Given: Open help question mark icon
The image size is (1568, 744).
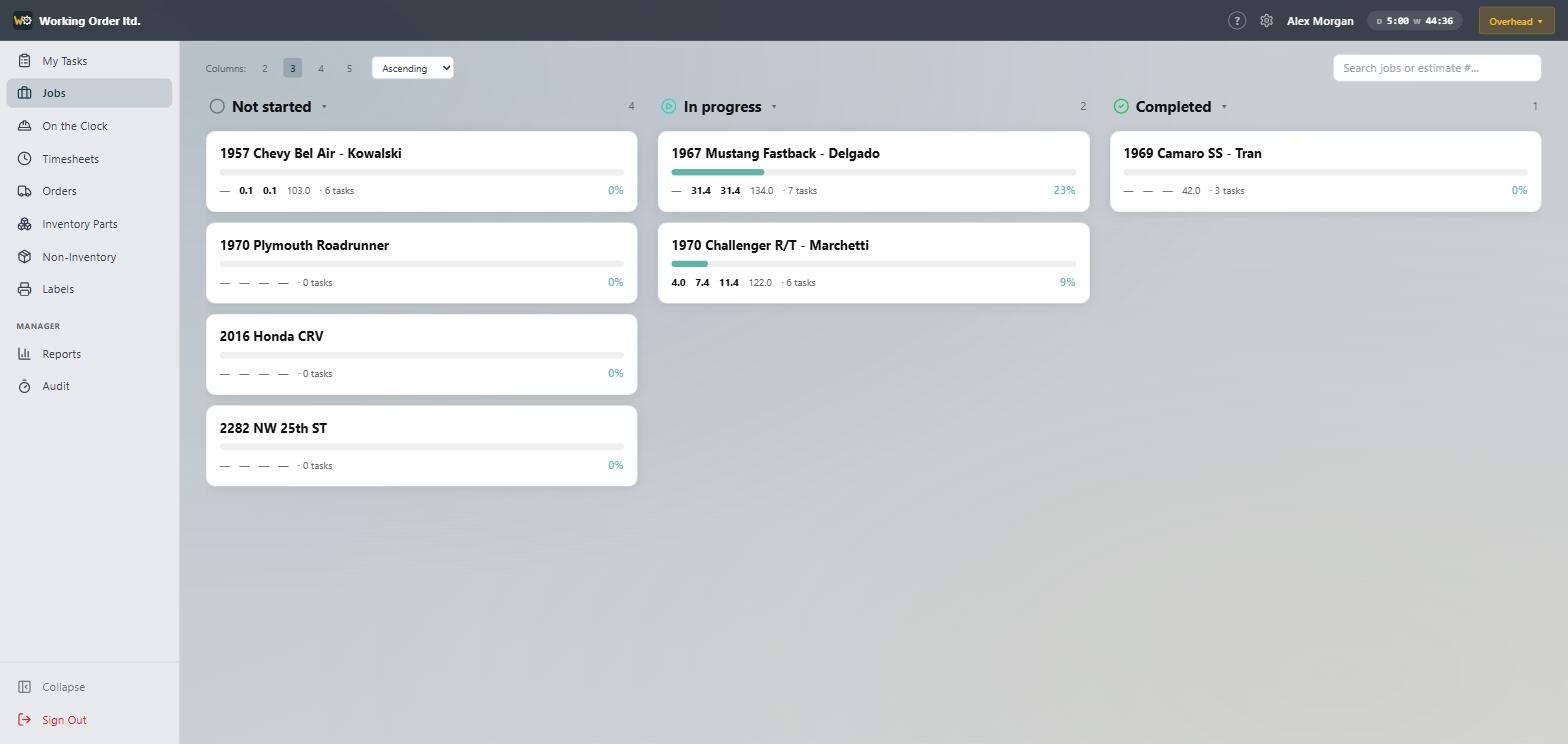Looking at the screenshot, I should [x=1237, y=21].
